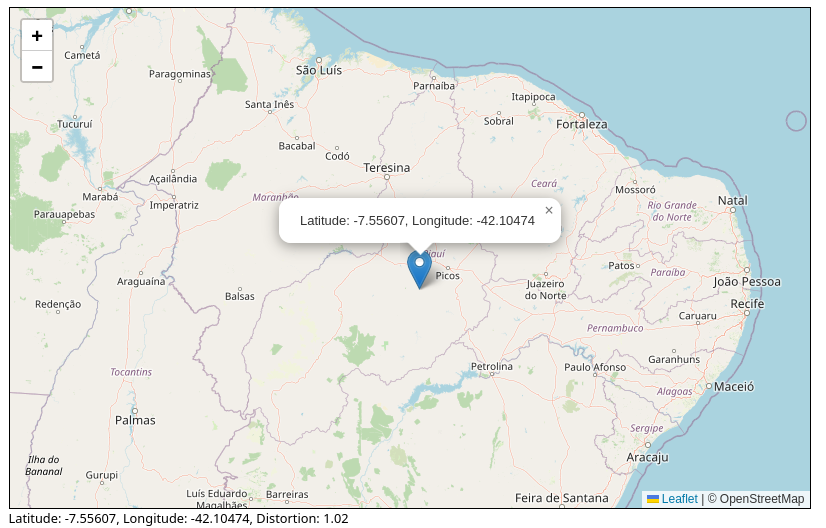
Task: Open the Leaflet attribution link
Action: point(679,499)
